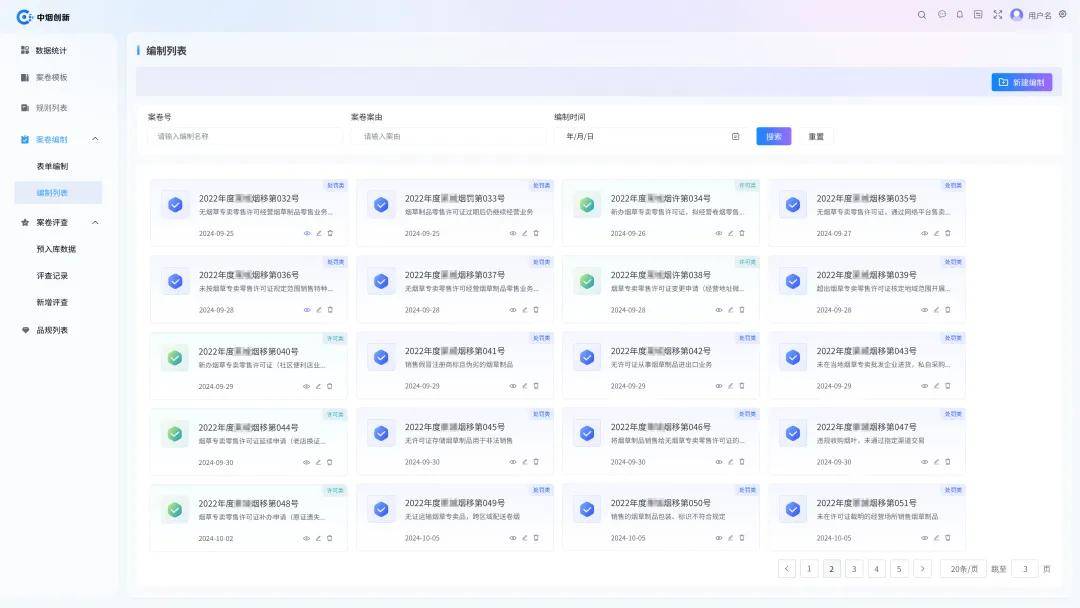Open 数据统计 in the sidebar
The height and width of the screenshot is (608, 1080).
[50, 50]
